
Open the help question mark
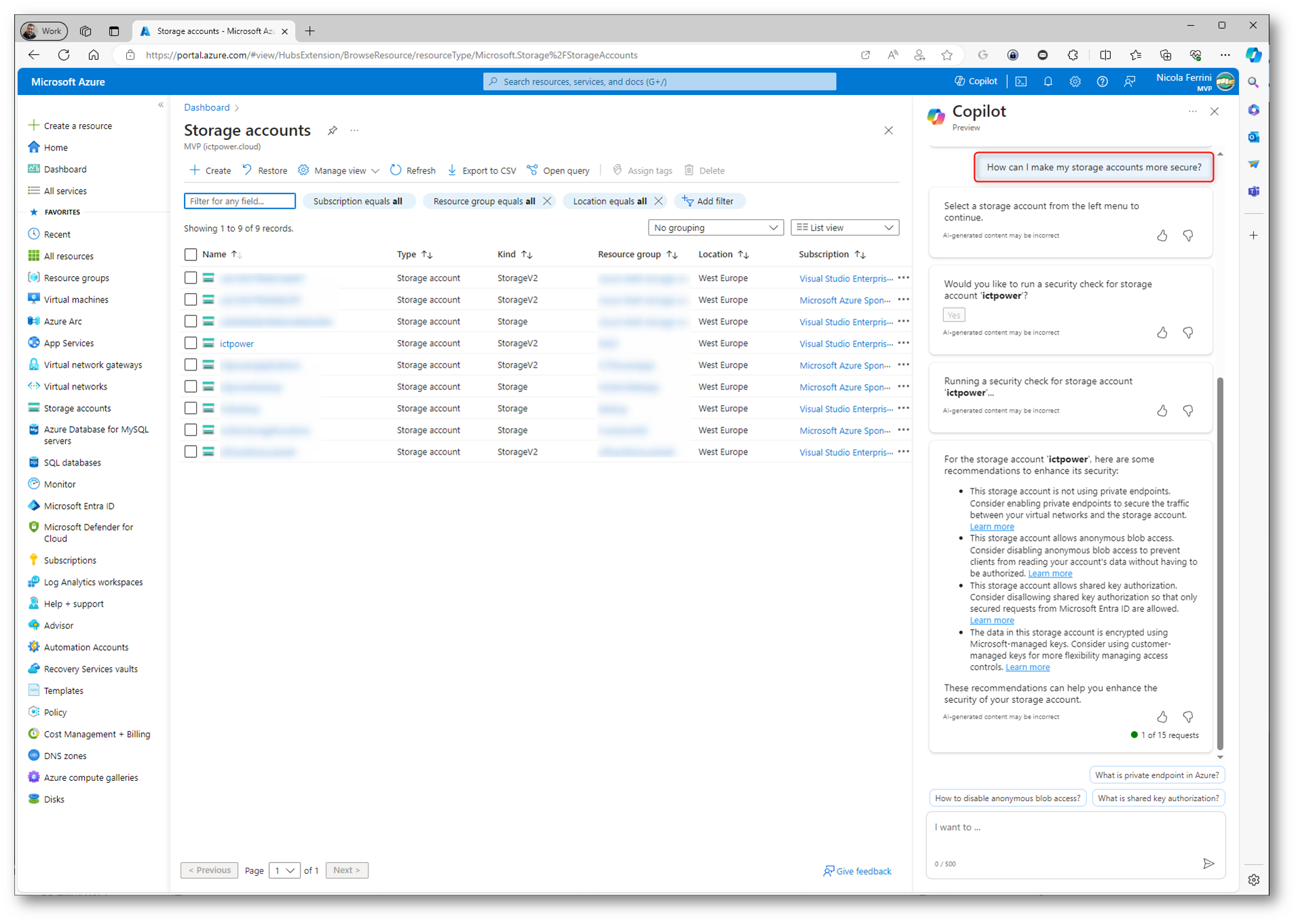click(1102, 81)
